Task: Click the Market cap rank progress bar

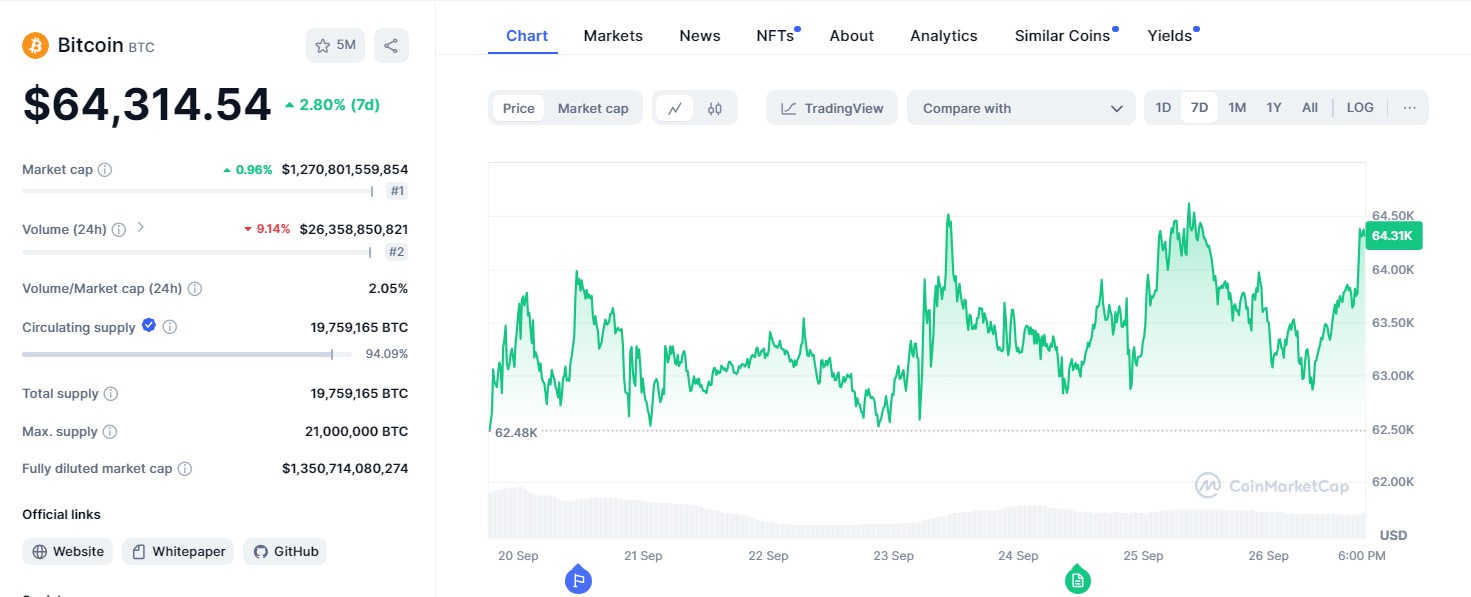Action: 198,191
